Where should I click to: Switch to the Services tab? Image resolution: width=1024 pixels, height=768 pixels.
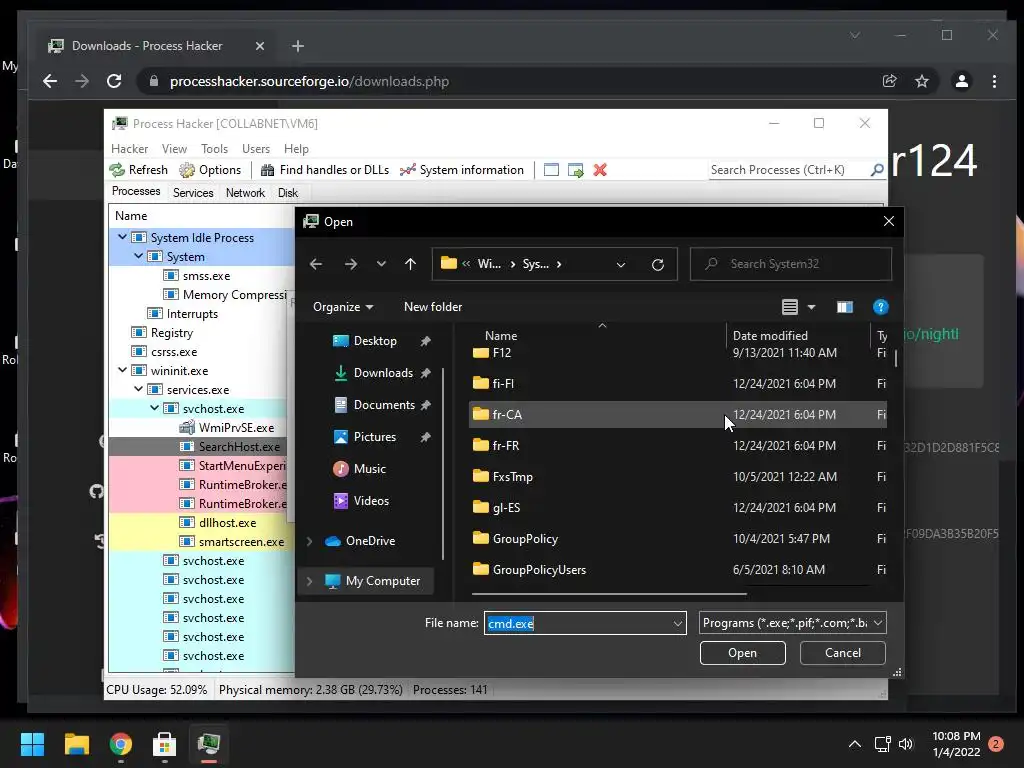pos(193,193)
